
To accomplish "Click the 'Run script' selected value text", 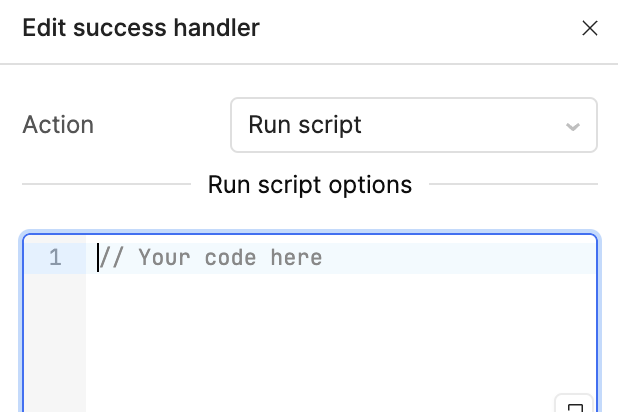I will (x=305, y=125).
